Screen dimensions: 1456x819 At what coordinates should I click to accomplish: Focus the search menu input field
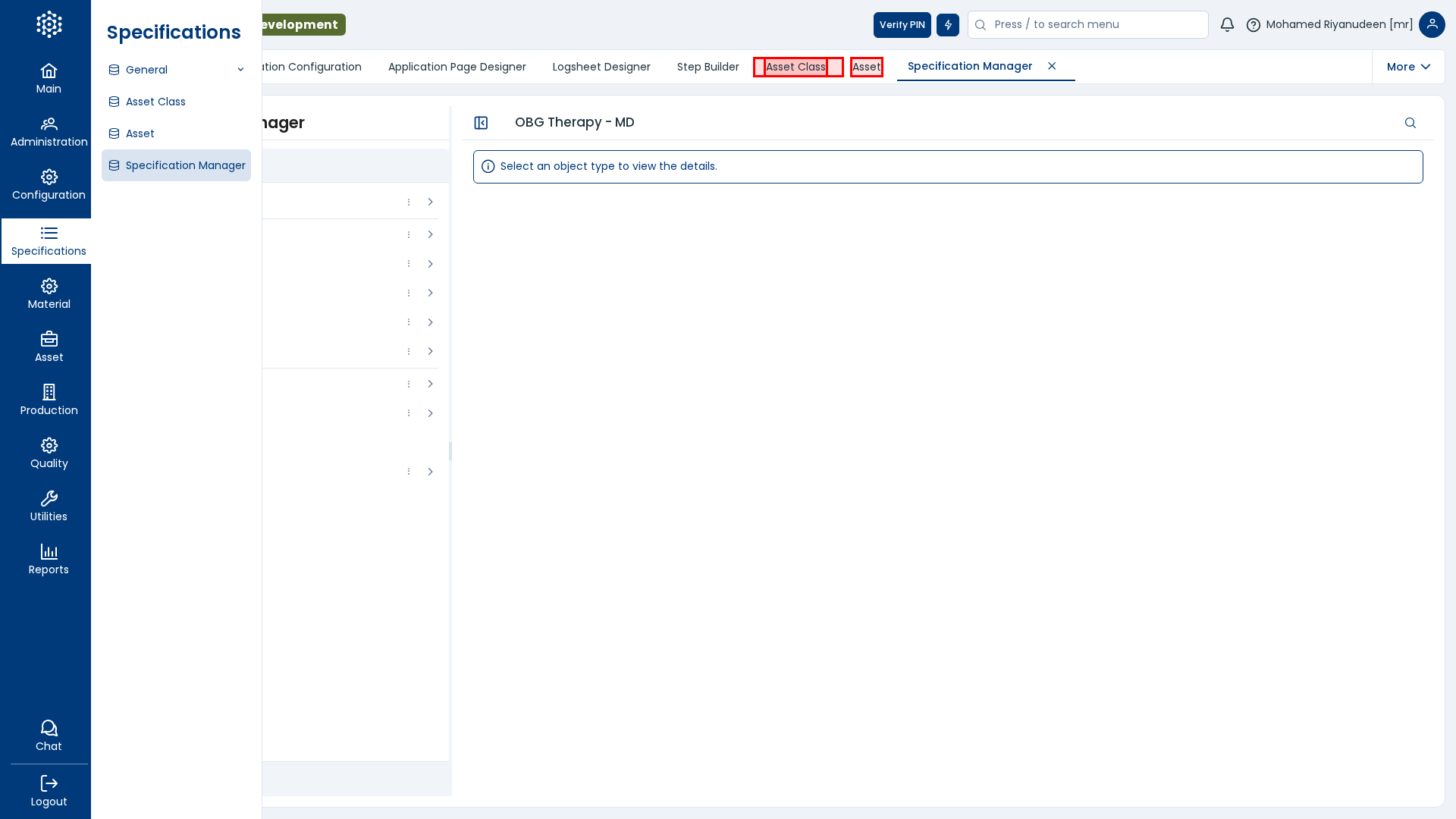pos(1096,25)
